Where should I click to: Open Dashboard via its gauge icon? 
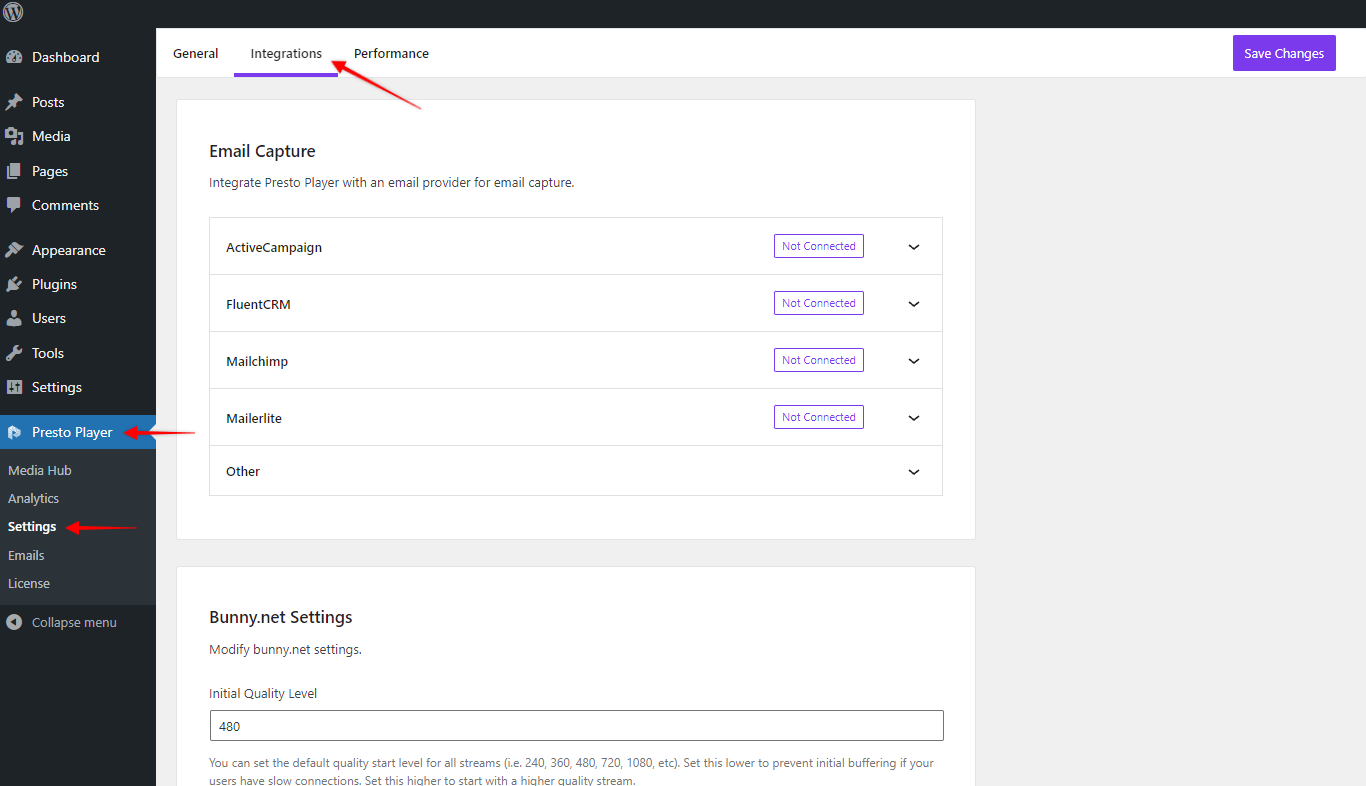(14, 57)
